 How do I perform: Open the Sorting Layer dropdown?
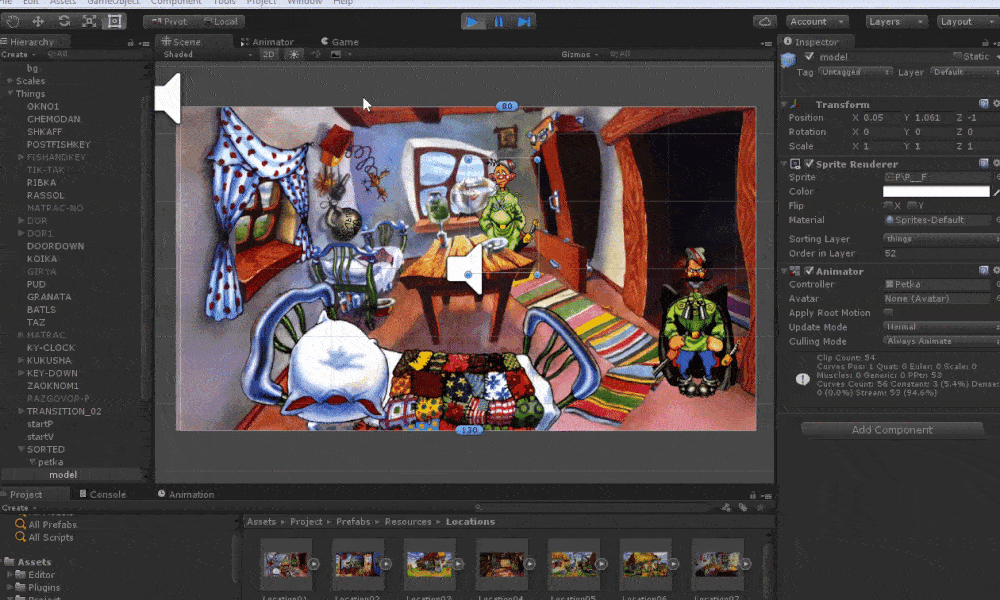(941, 238)
